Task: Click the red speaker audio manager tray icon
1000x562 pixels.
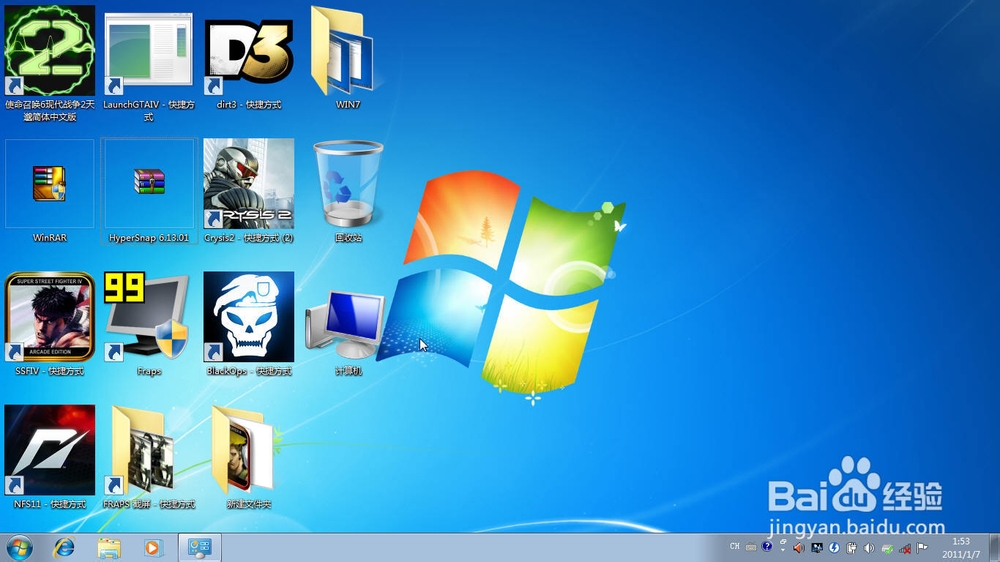Action: 799,548
